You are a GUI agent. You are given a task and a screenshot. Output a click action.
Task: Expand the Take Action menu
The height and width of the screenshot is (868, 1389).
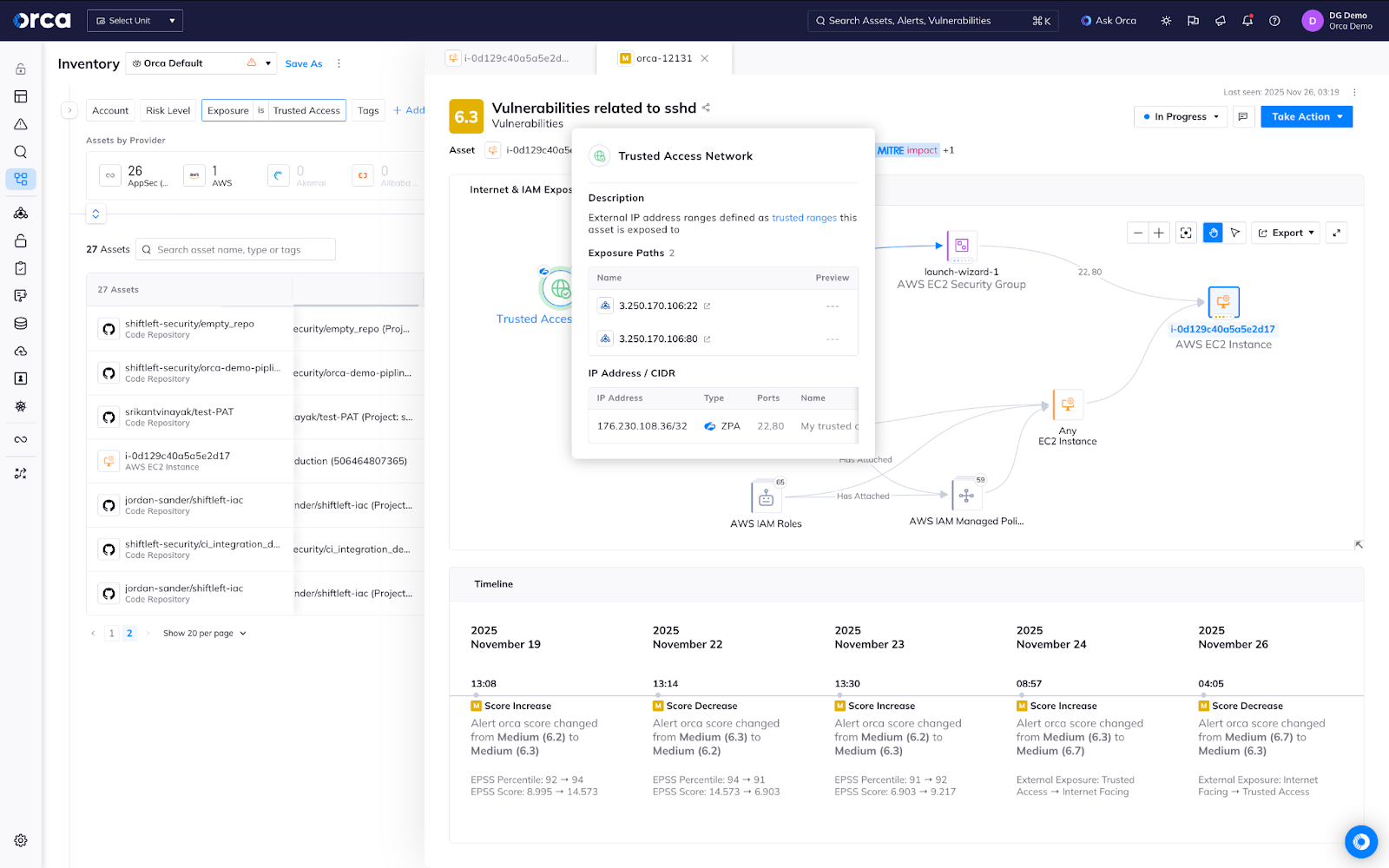pos(1307,117)
